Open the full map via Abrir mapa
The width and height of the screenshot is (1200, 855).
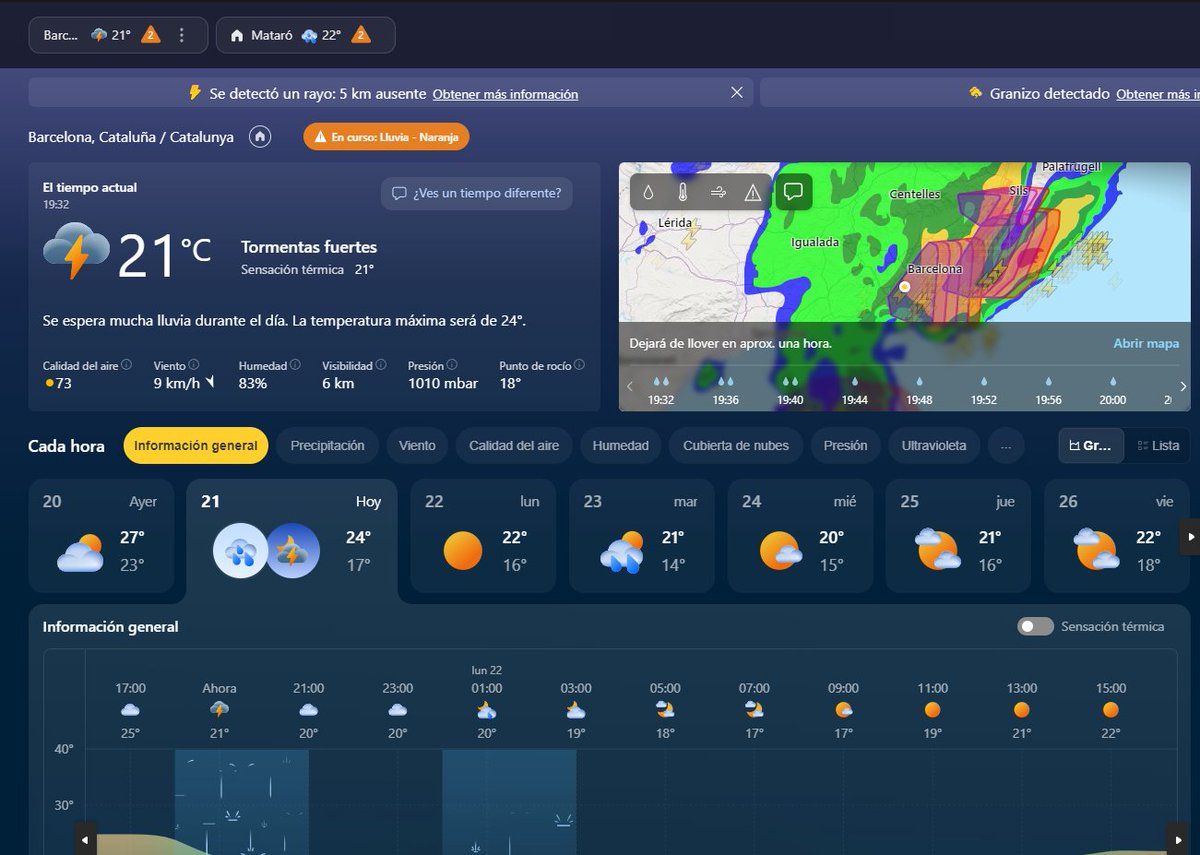[x=1146, y=343]
